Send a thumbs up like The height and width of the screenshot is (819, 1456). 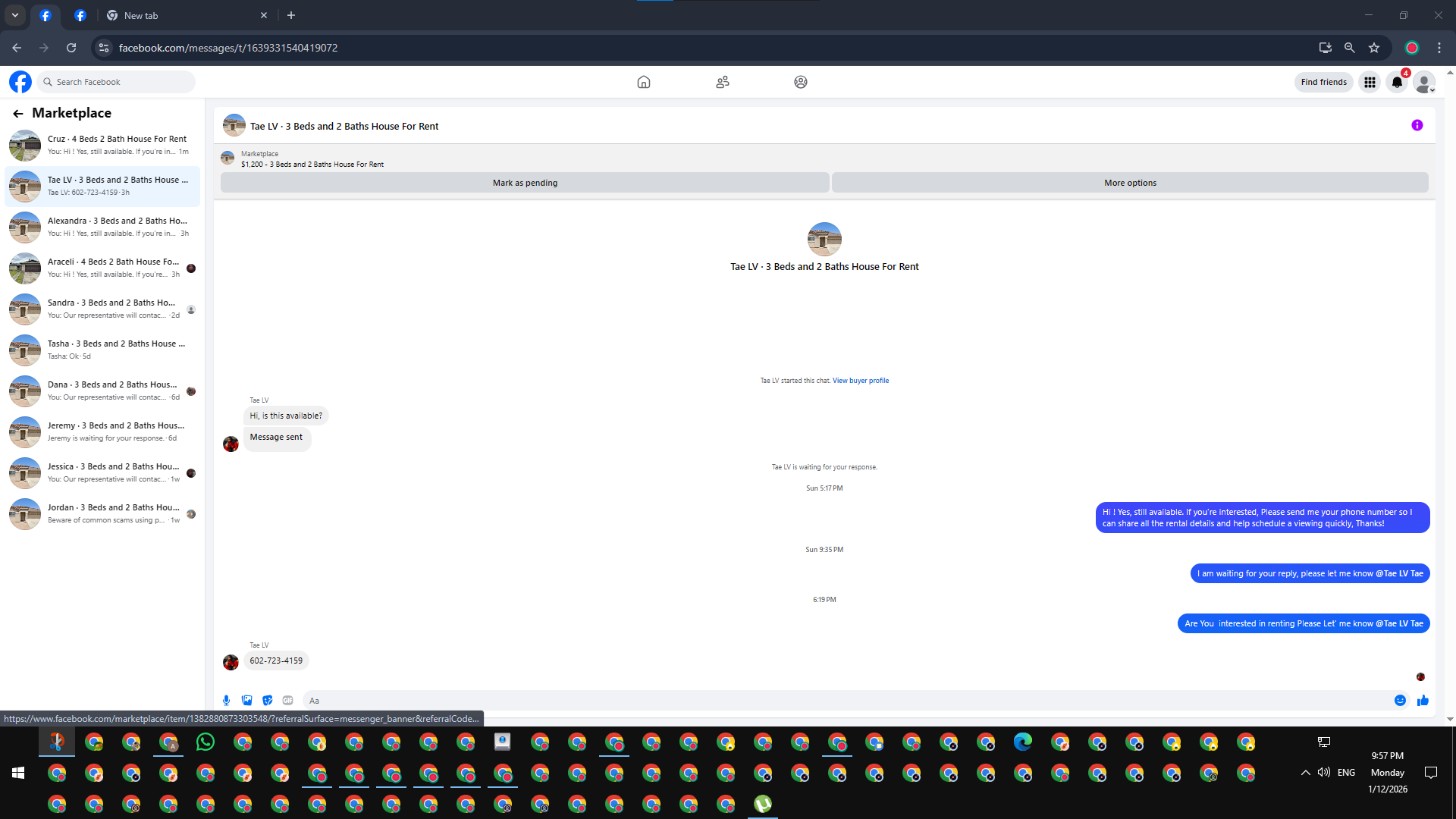[1423, 701]
